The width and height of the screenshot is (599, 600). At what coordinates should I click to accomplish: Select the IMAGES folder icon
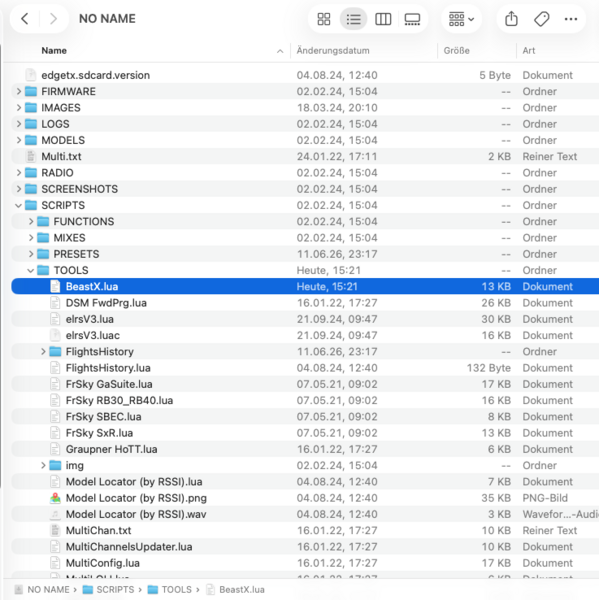(x=31, y=108)
